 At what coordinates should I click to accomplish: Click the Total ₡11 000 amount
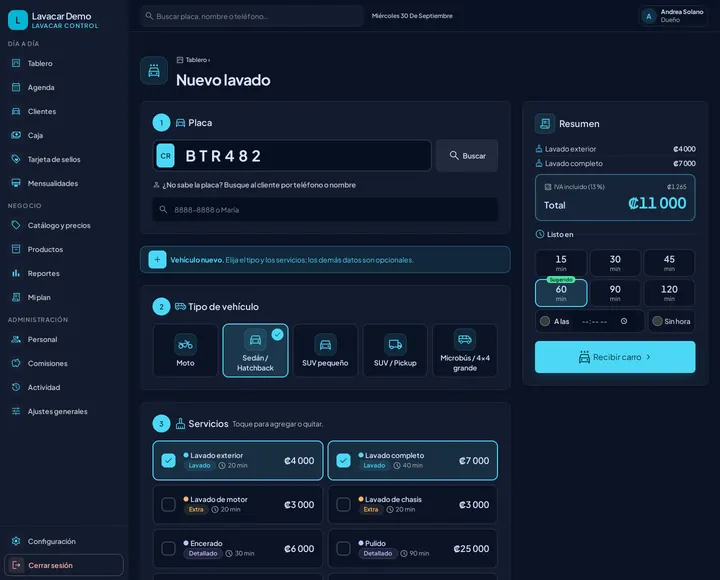[657, 203]
